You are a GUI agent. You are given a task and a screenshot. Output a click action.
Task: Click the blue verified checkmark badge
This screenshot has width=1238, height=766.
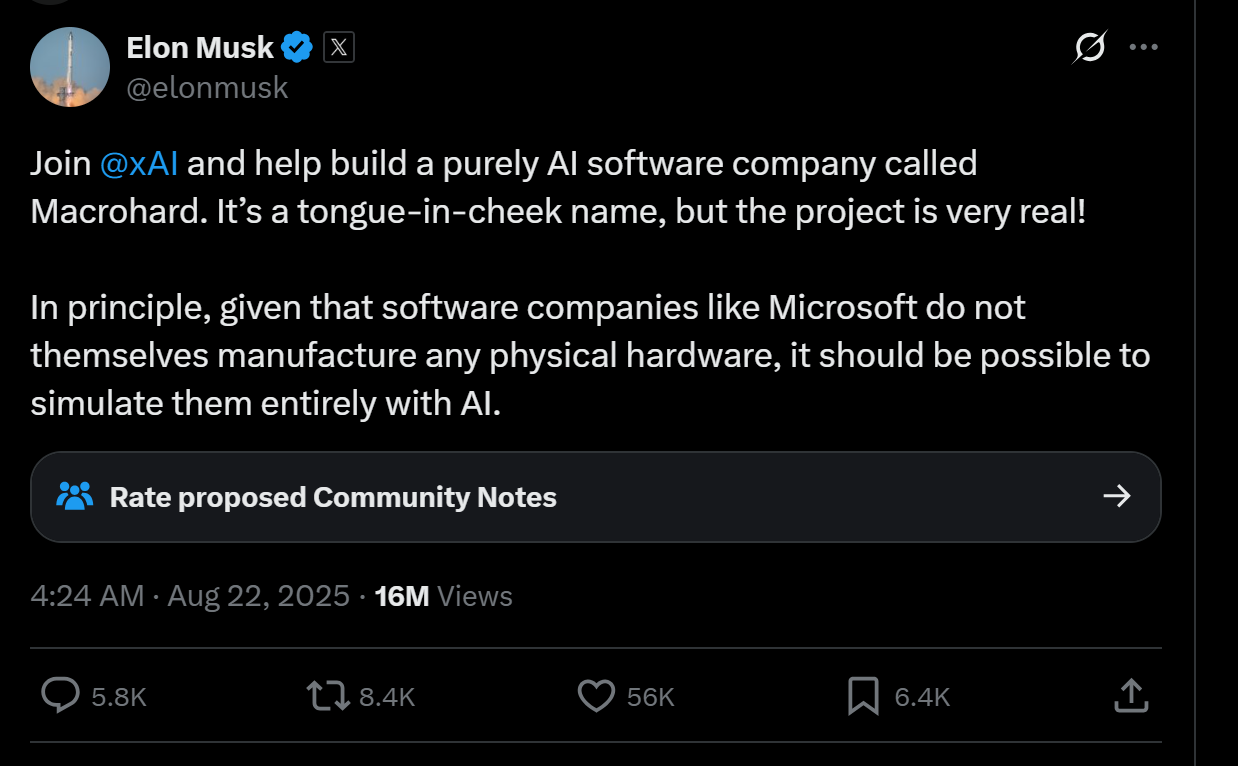pyautogui.click(x=297, y=47)
